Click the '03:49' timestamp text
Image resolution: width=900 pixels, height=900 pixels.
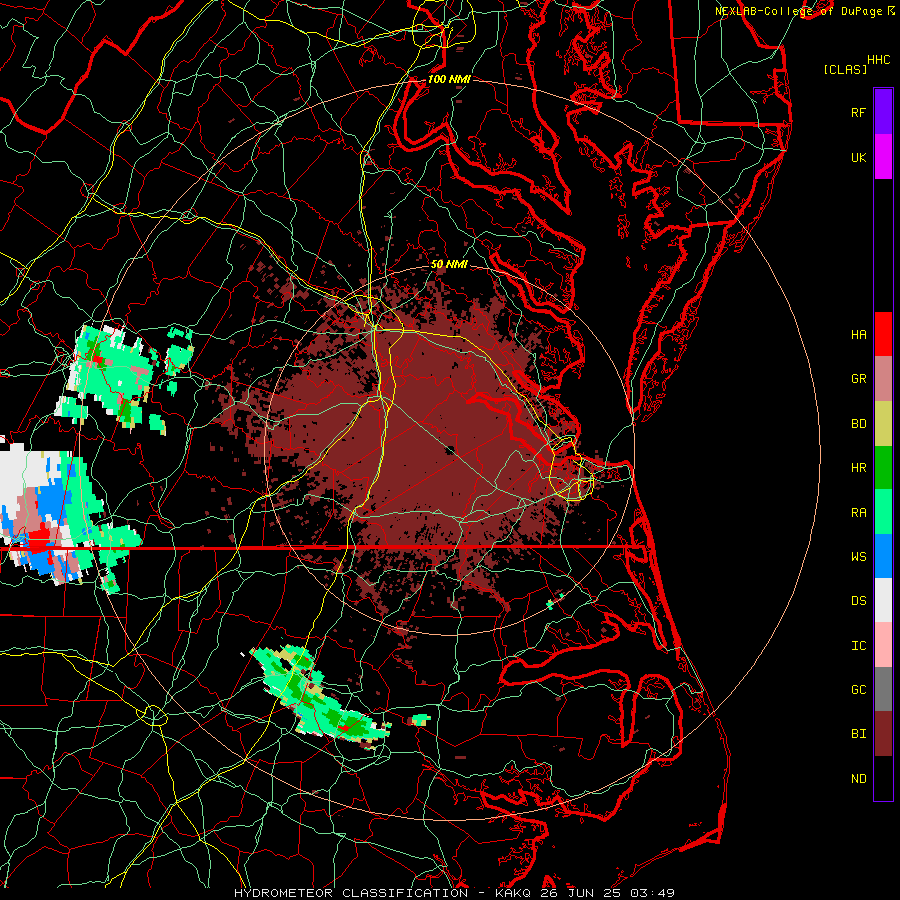point(652,893)
